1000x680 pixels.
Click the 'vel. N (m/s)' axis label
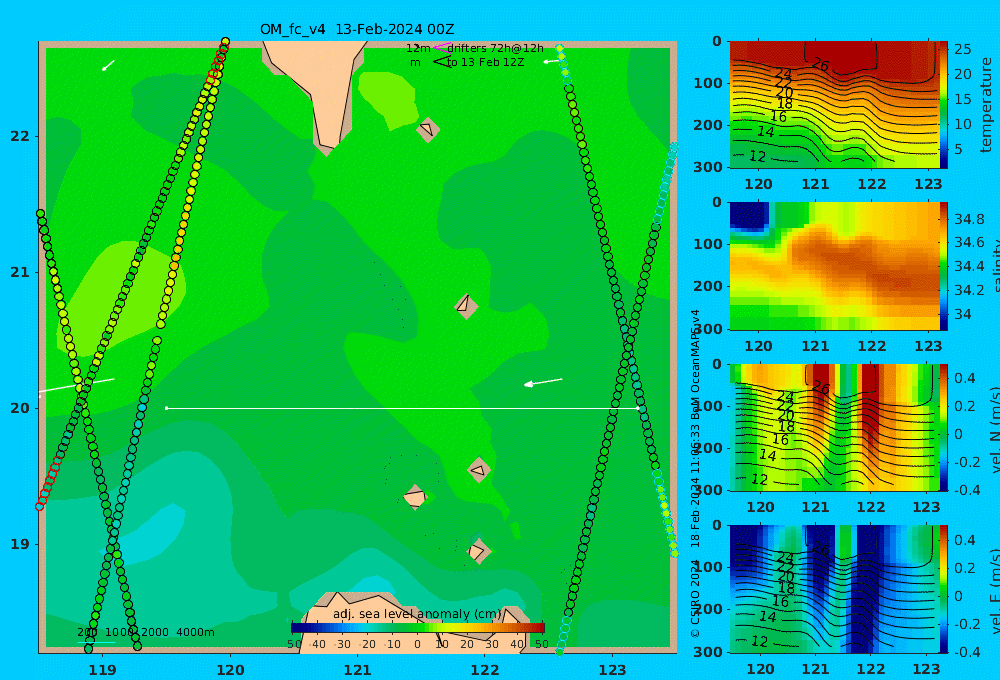pyautogui.click(x=994, y=429)
